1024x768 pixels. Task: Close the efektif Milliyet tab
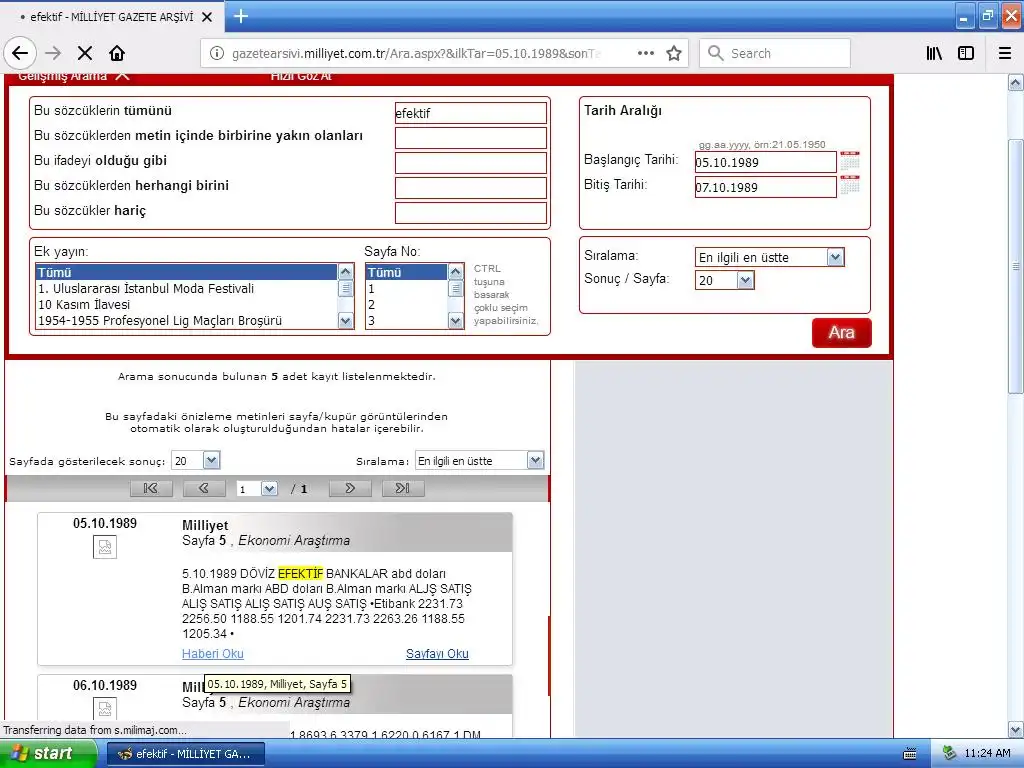point(207,17)
